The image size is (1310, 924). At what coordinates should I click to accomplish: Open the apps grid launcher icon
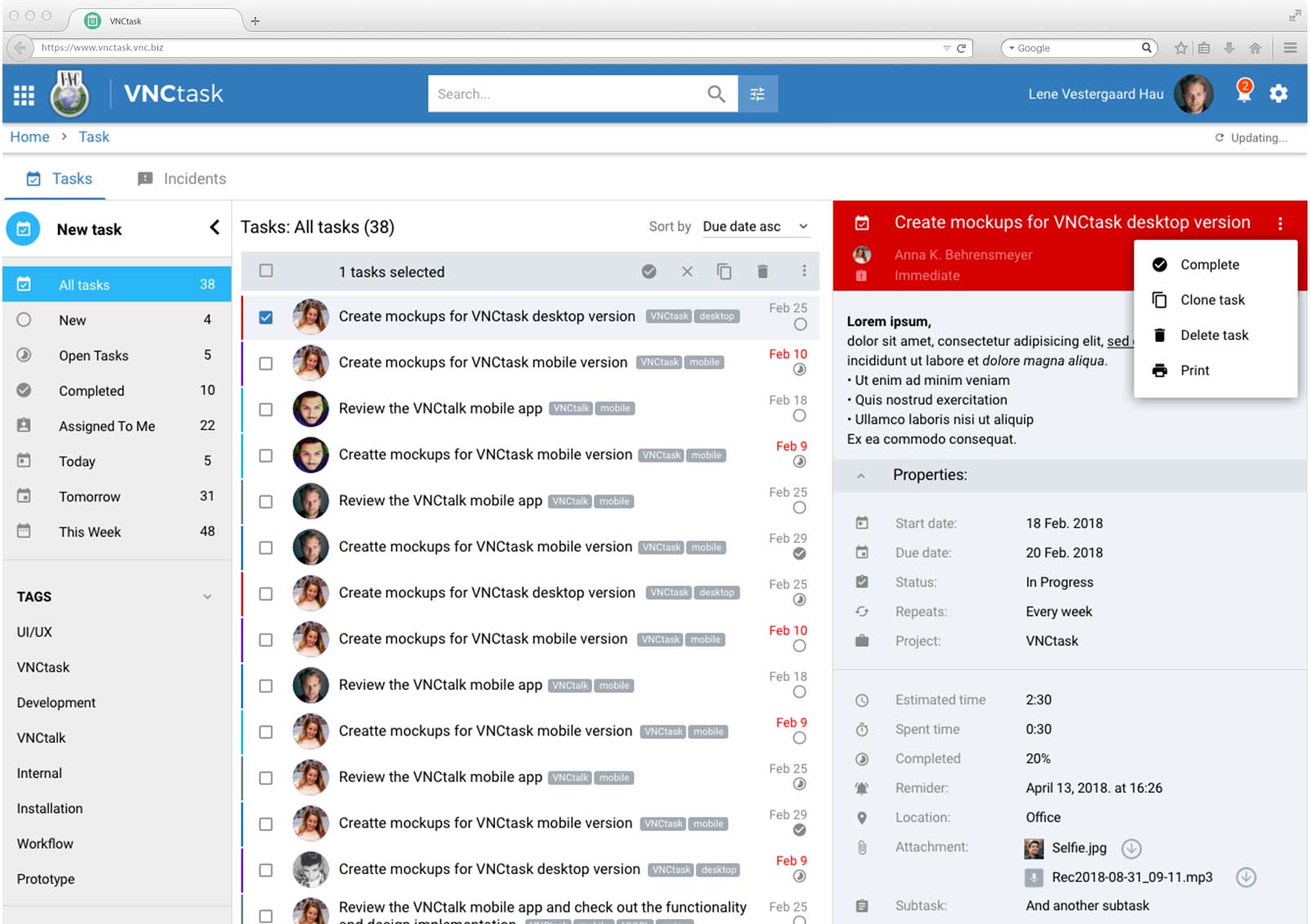pyautogui.click(x=24, y=95)
